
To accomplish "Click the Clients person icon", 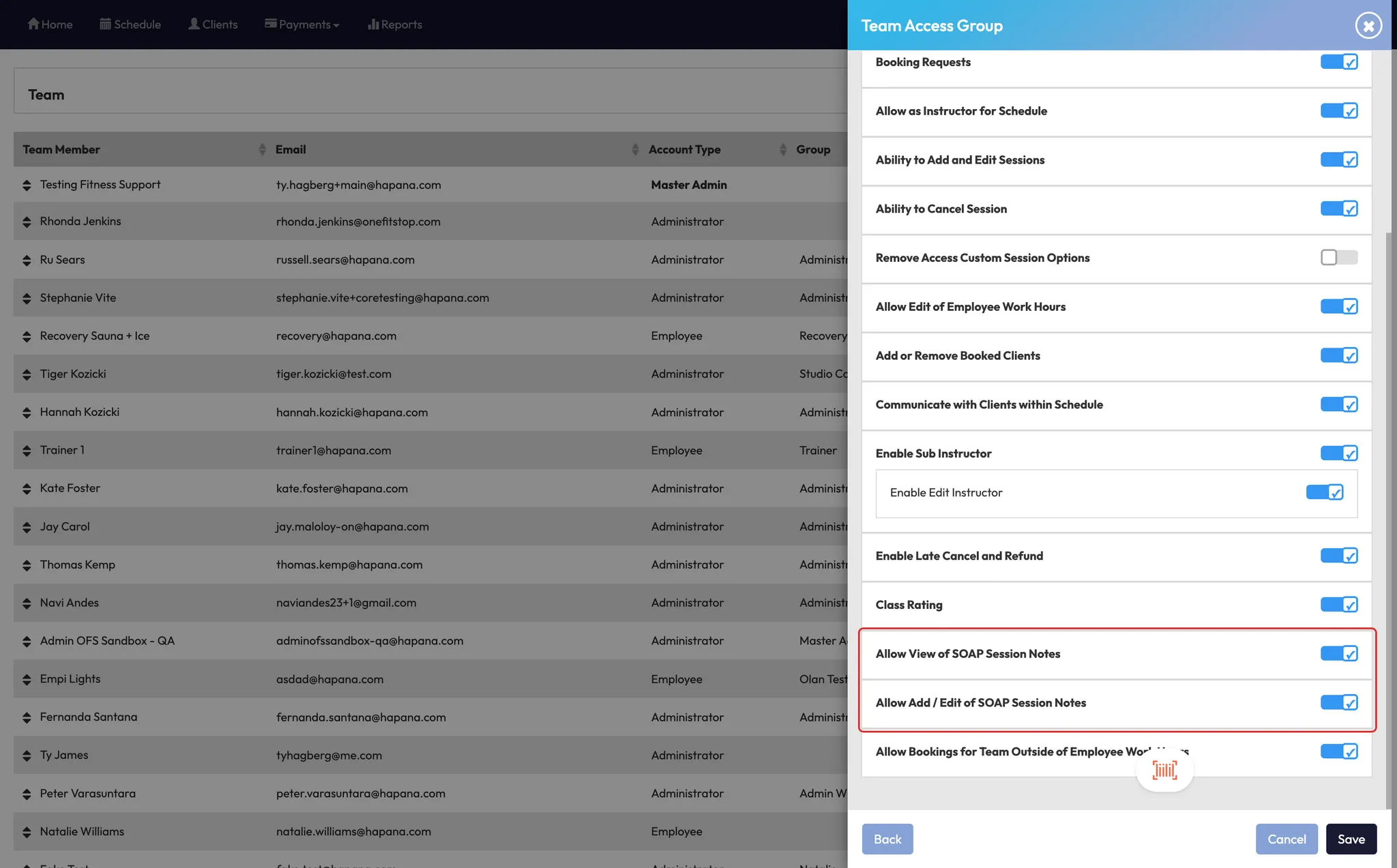I will click(x=194, y=24).
